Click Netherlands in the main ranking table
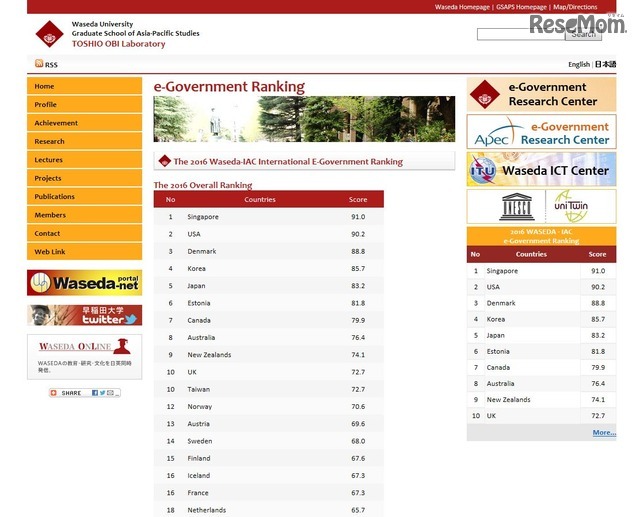This screenshot has width=640, height=517. (x=207, y=510)
